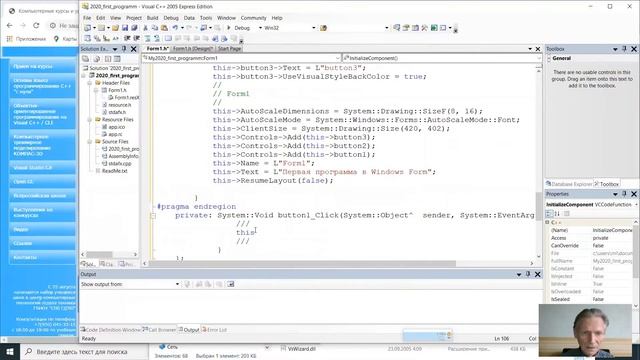Click the Copy icon in toolbar
Viewport: 640px width, 360px height.
point(155,28)
